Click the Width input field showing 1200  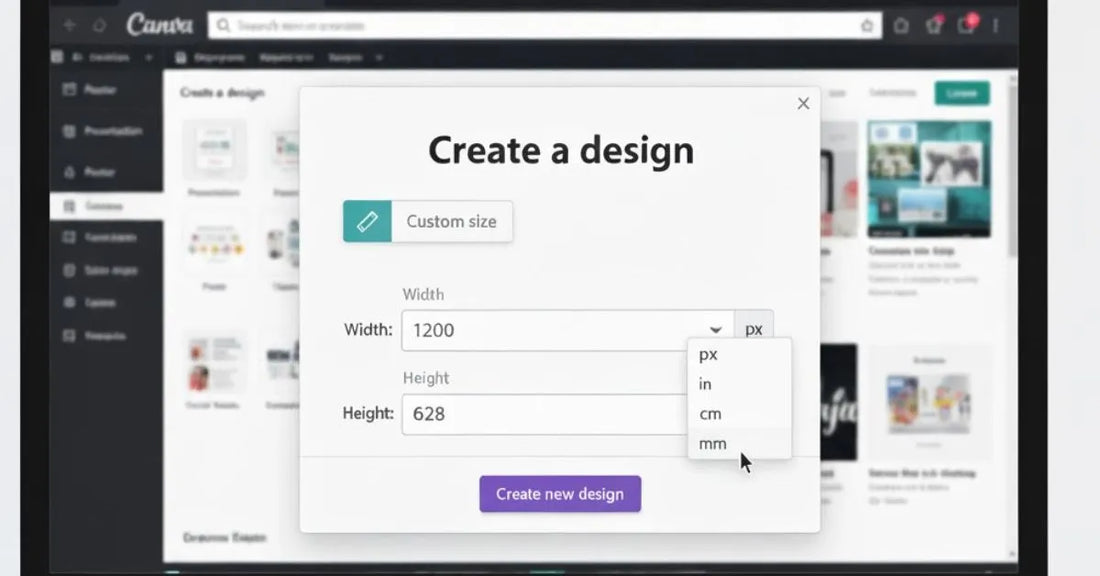(x=550, y=330)
